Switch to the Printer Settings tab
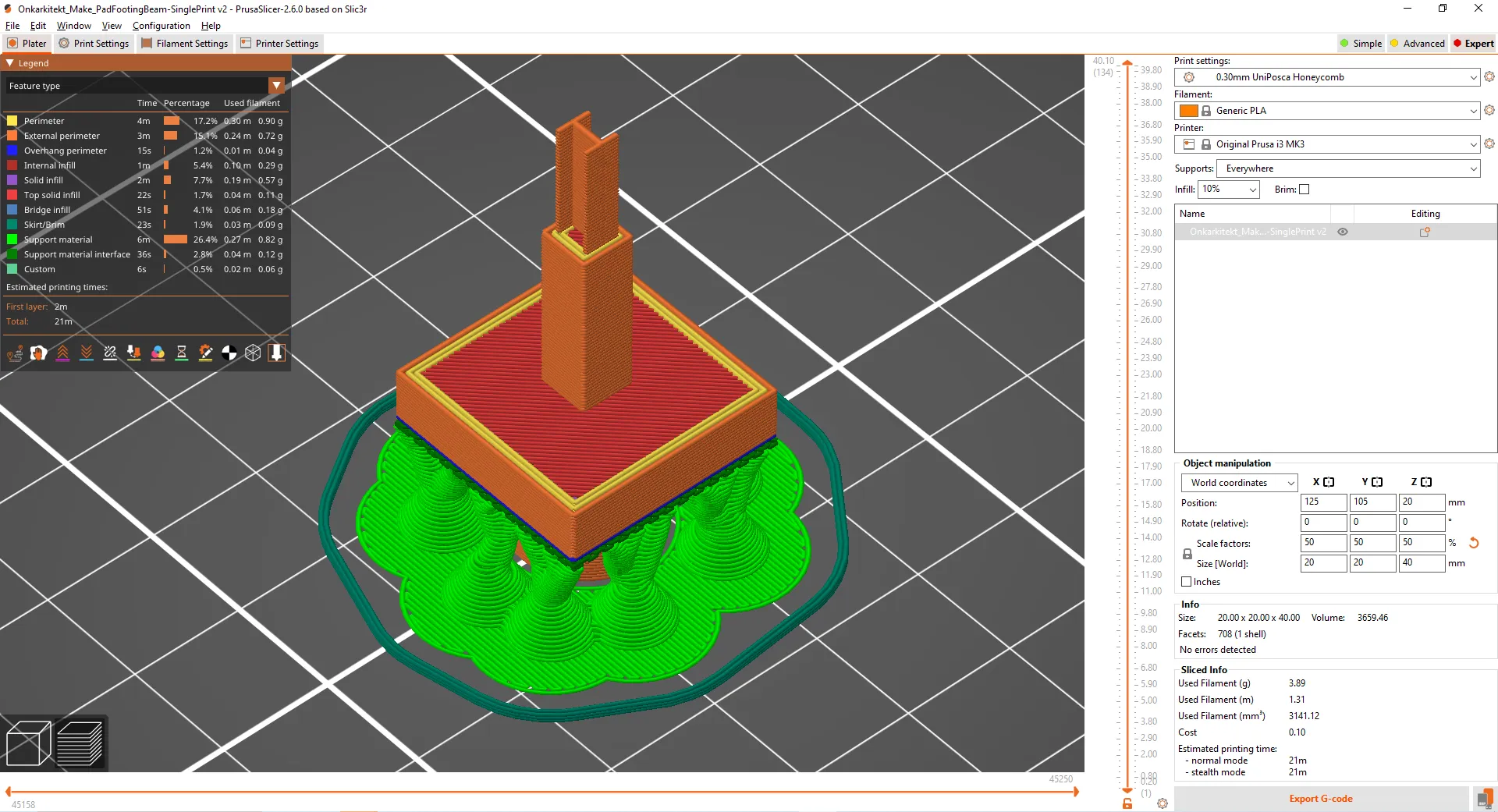 tap(279, 44)
